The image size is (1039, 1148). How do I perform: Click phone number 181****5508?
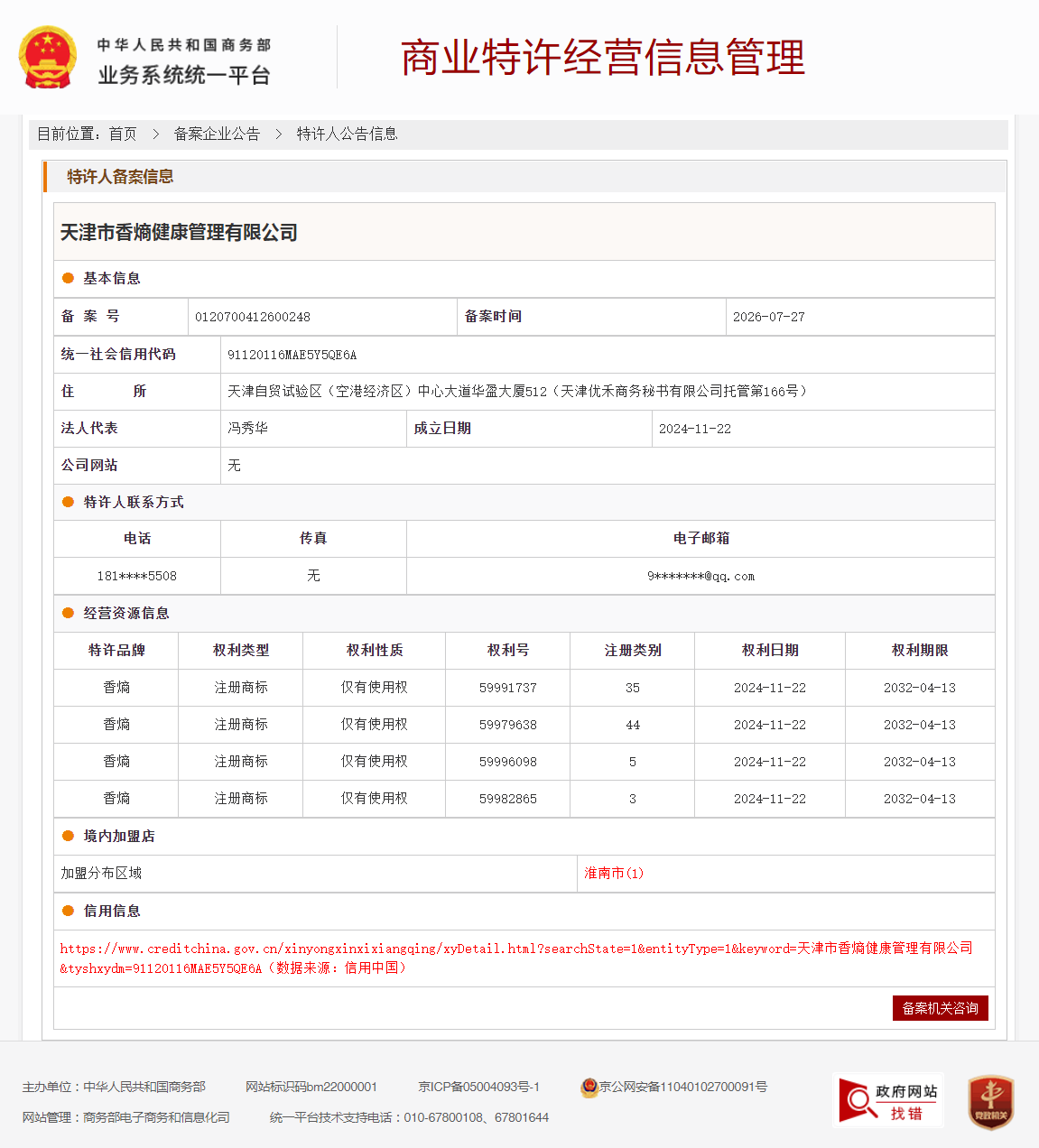tap(137, 576)
